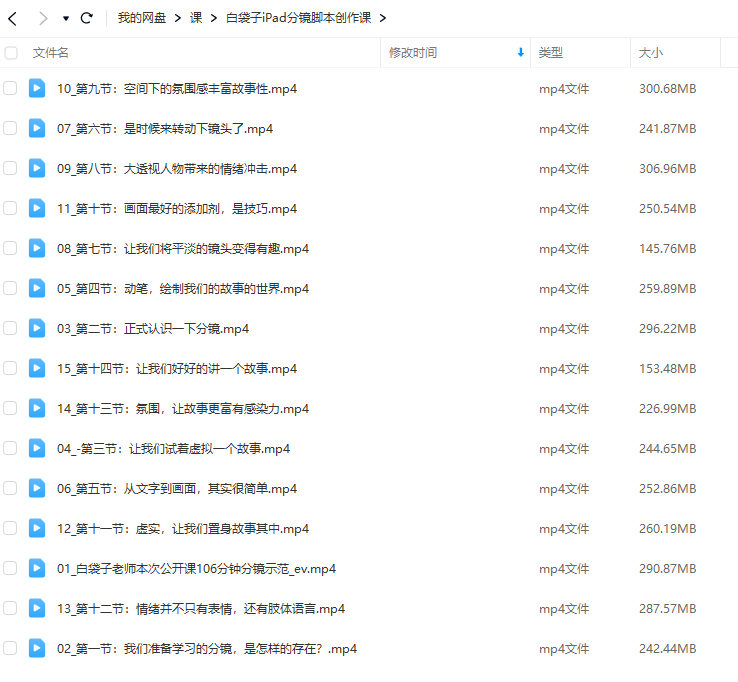Go to 我的网盘 in breadcrumb
This screenshot has width=738, height=682.
pos(140,18)
